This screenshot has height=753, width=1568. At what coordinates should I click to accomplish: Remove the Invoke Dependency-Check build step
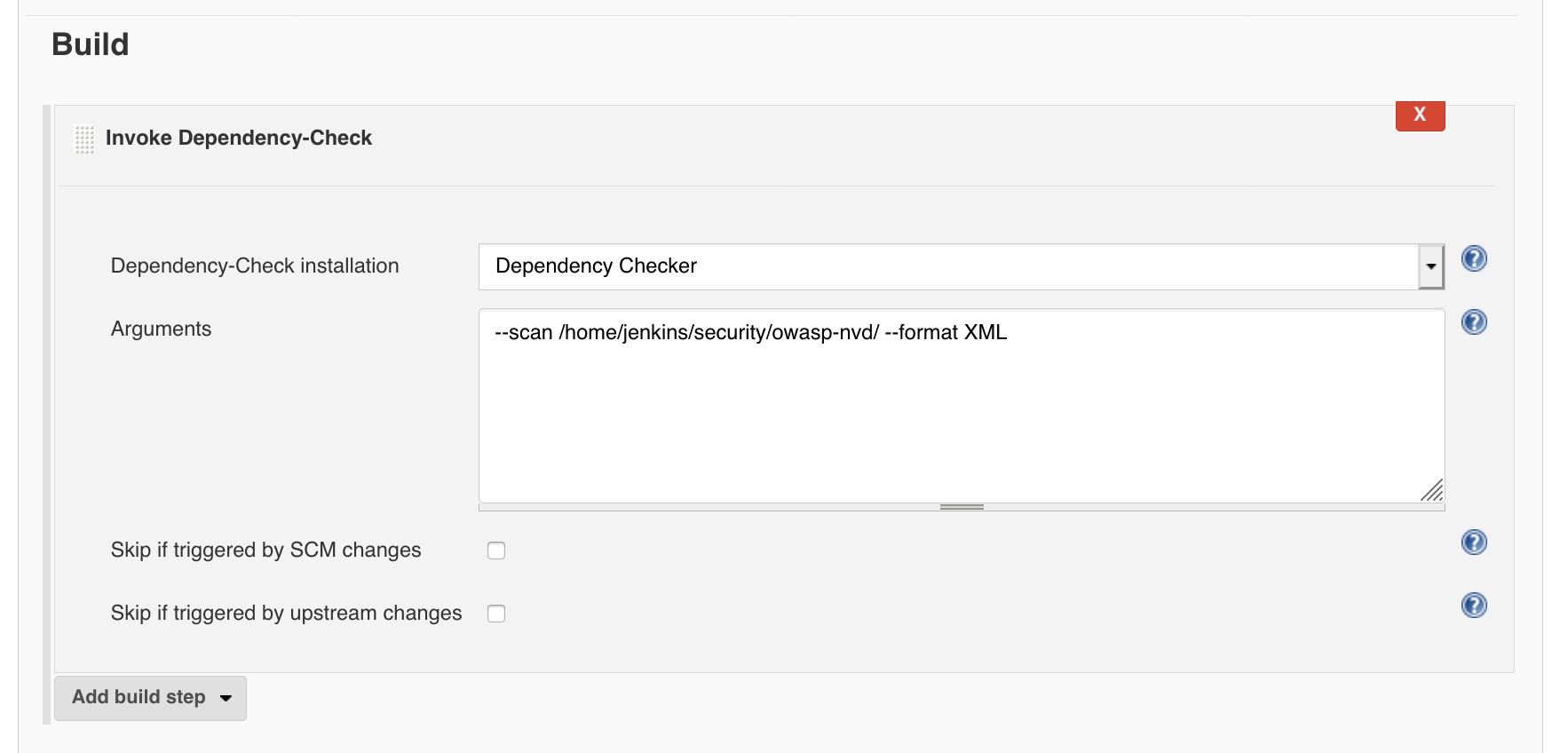[x=1420, y=115]
